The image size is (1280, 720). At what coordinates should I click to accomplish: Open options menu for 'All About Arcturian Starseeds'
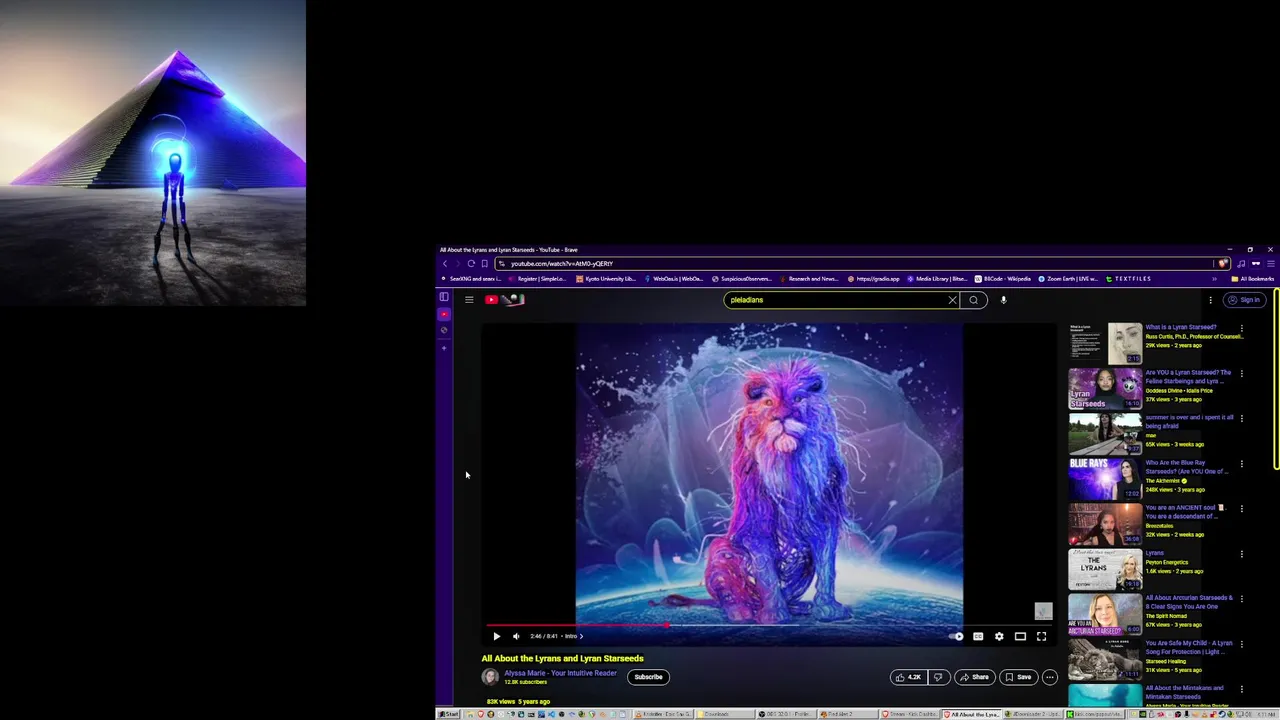coord(1242,599)
